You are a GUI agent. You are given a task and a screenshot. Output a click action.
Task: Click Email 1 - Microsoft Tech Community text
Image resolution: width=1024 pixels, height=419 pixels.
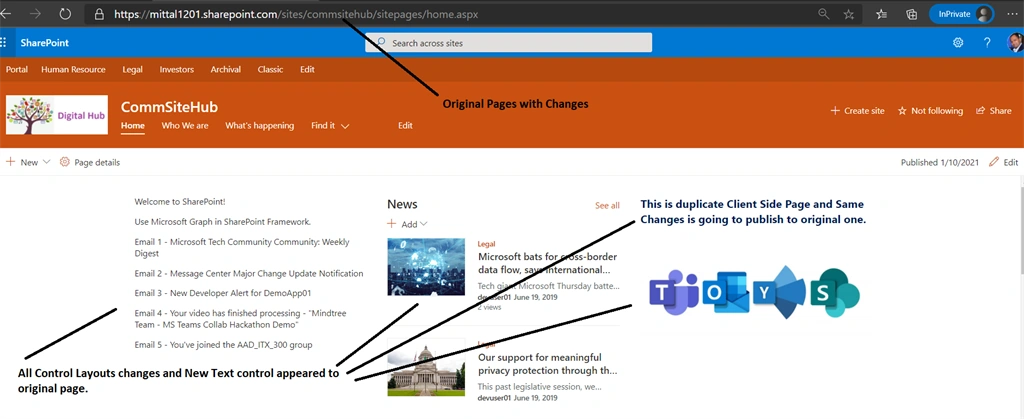[242, 247]
